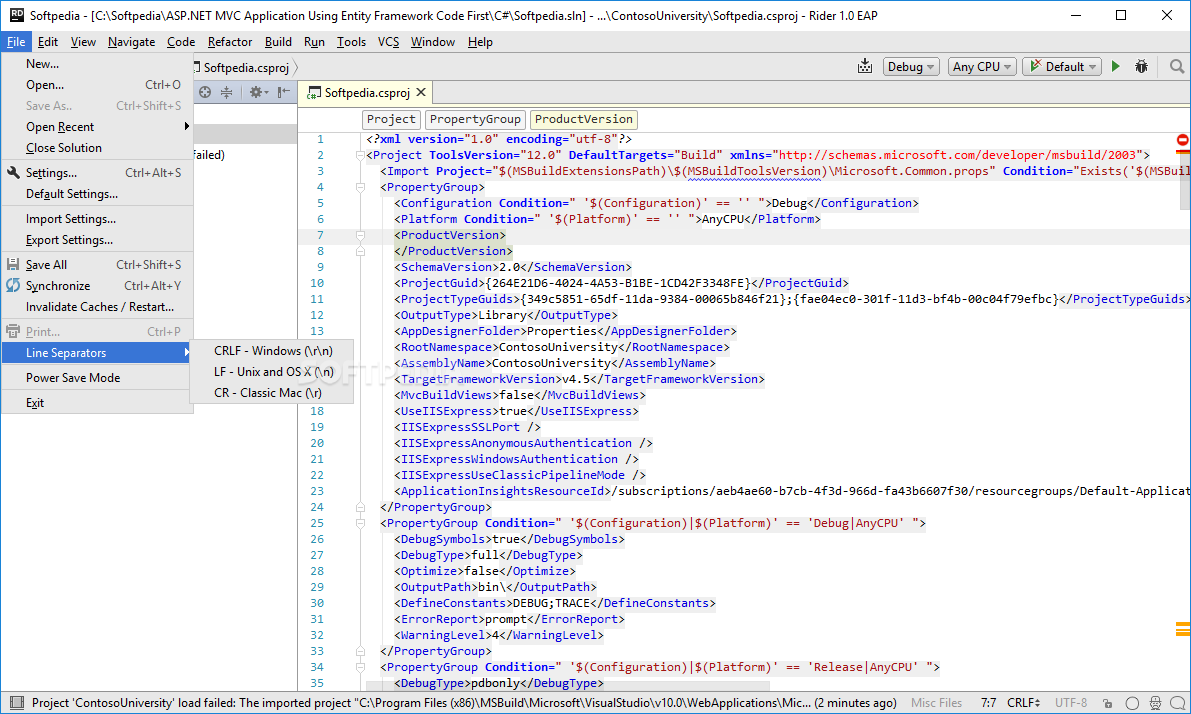
Task: Toggle Power Save Mode
Action: coord(97,378)
